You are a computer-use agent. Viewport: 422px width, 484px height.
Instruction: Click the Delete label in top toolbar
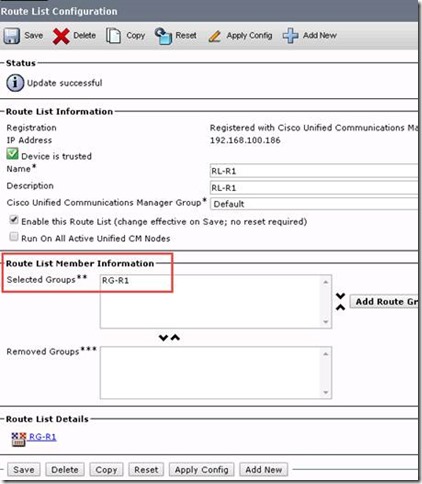coord(85,35)
